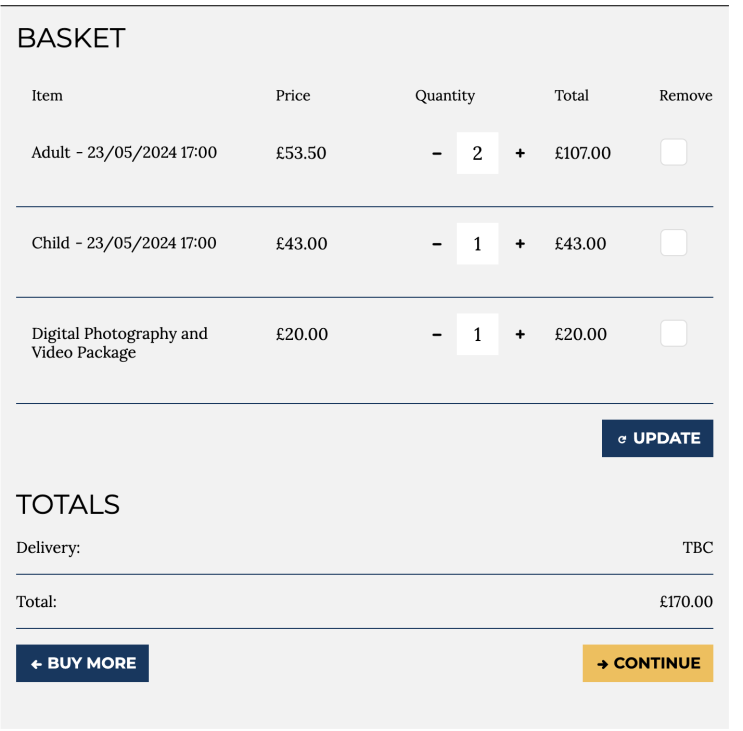The image size is (743, 731).
Task: Click minus for Child ticket quantity
Action: point(437,244)
